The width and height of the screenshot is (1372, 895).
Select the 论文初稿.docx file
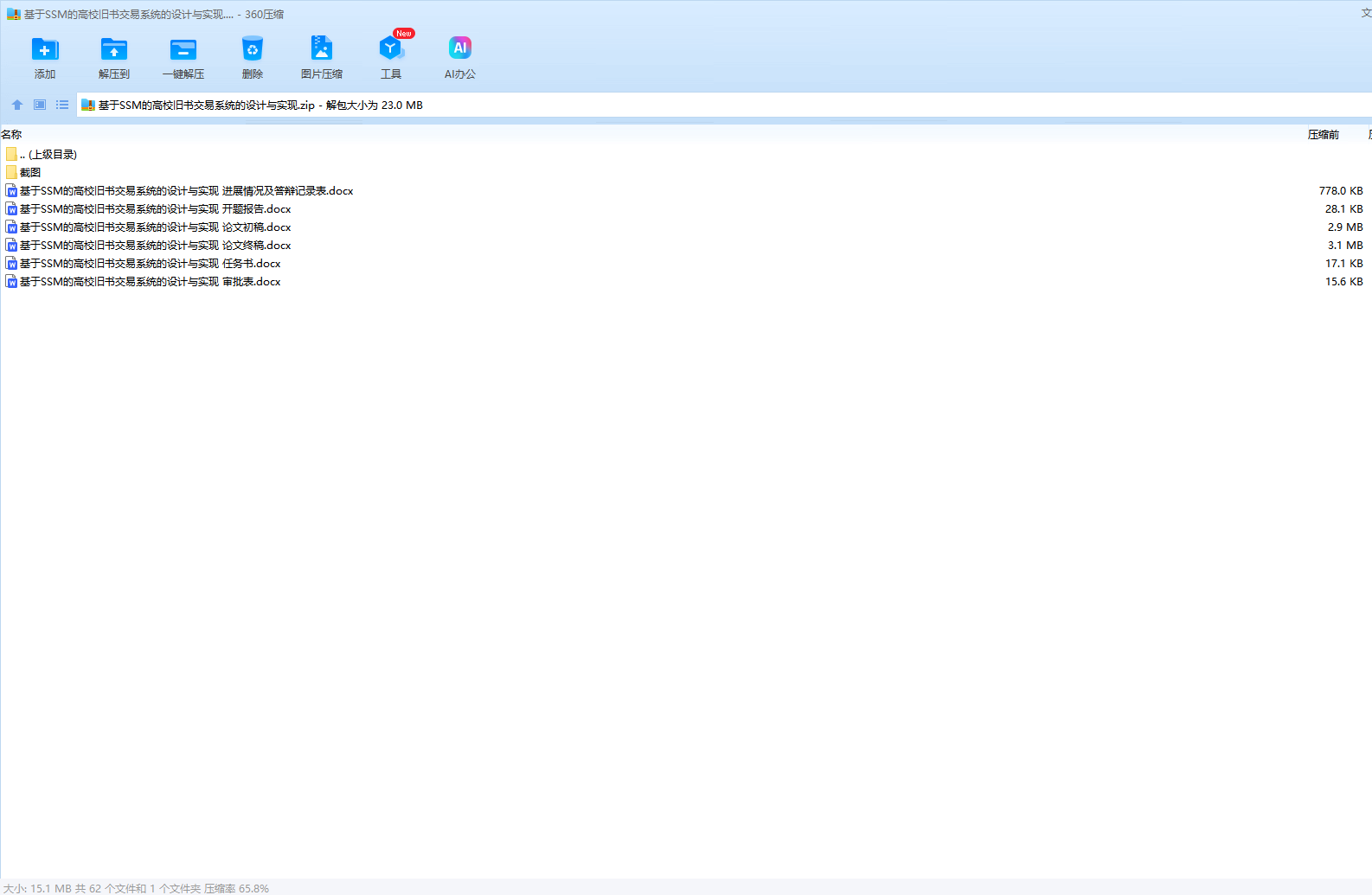pos(156,227)
